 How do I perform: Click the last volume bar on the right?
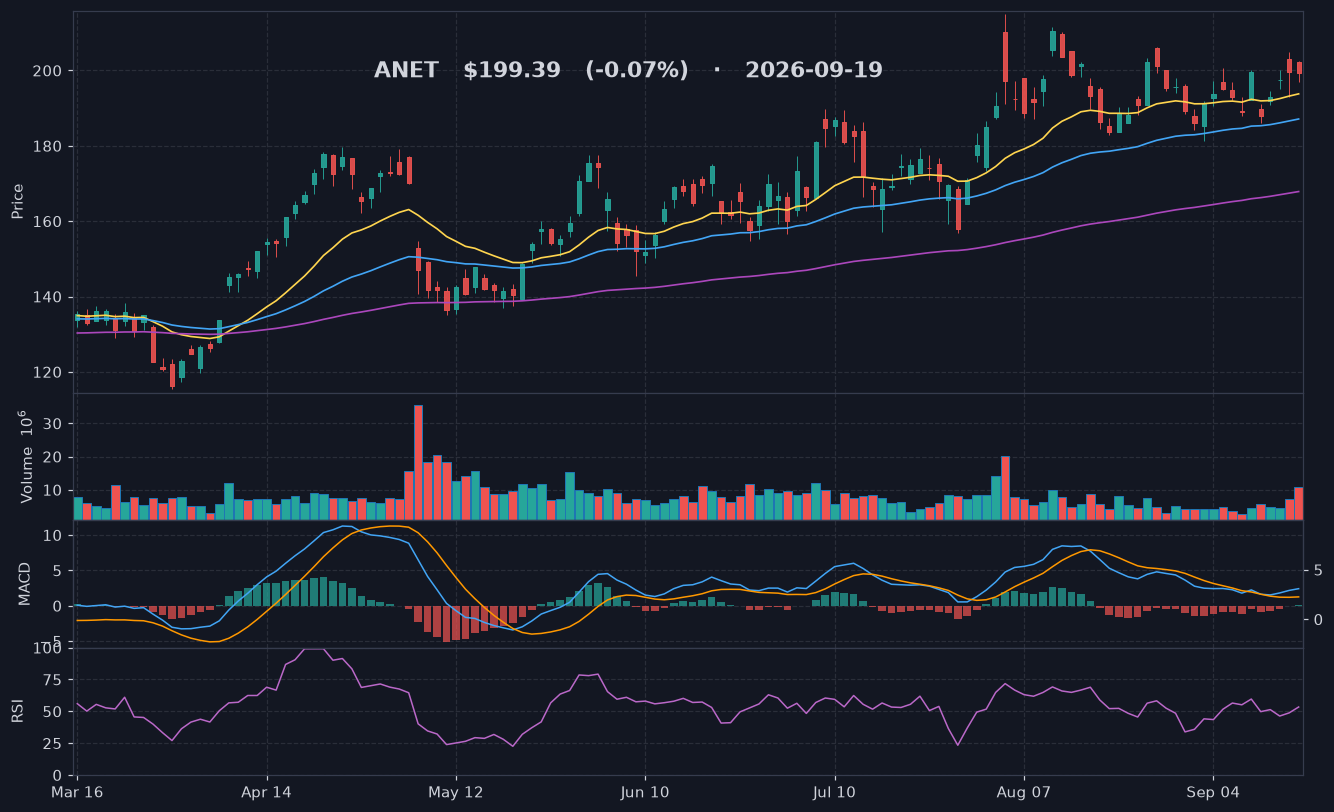(1298, 504)
